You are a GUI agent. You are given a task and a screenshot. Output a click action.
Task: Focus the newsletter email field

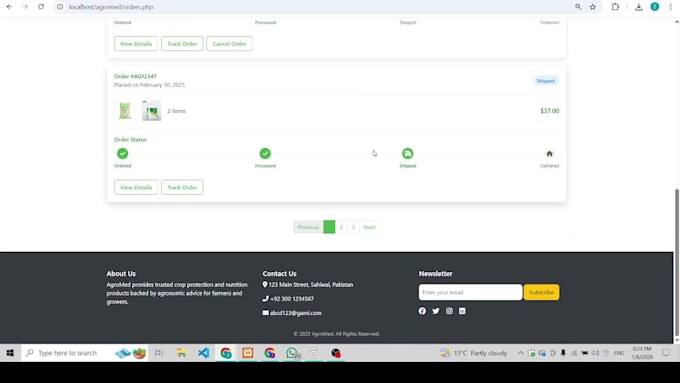(471, 292)
